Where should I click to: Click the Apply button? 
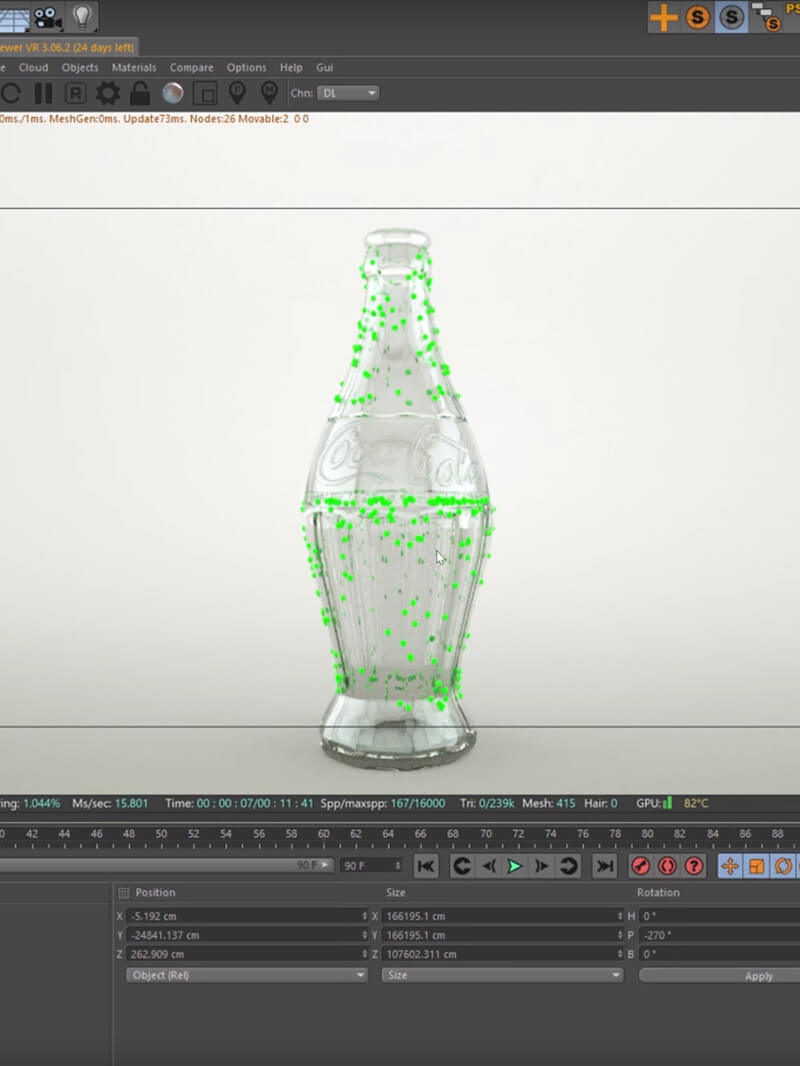pyautogui.click(x=719, y=976)
